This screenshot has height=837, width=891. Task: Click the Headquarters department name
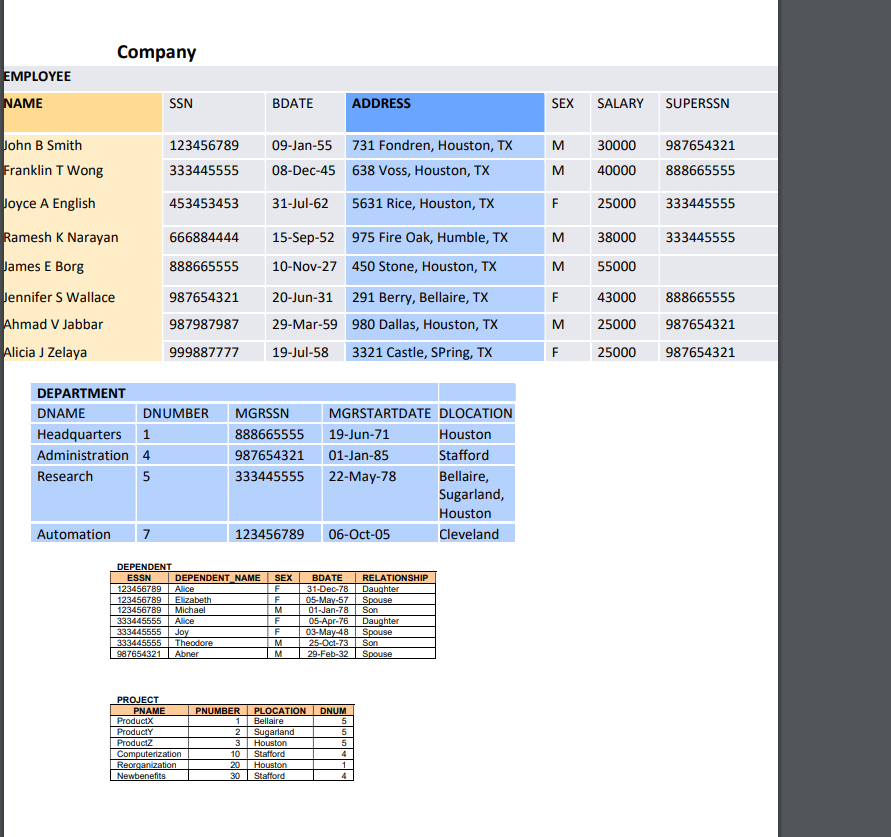pos(79,434)
